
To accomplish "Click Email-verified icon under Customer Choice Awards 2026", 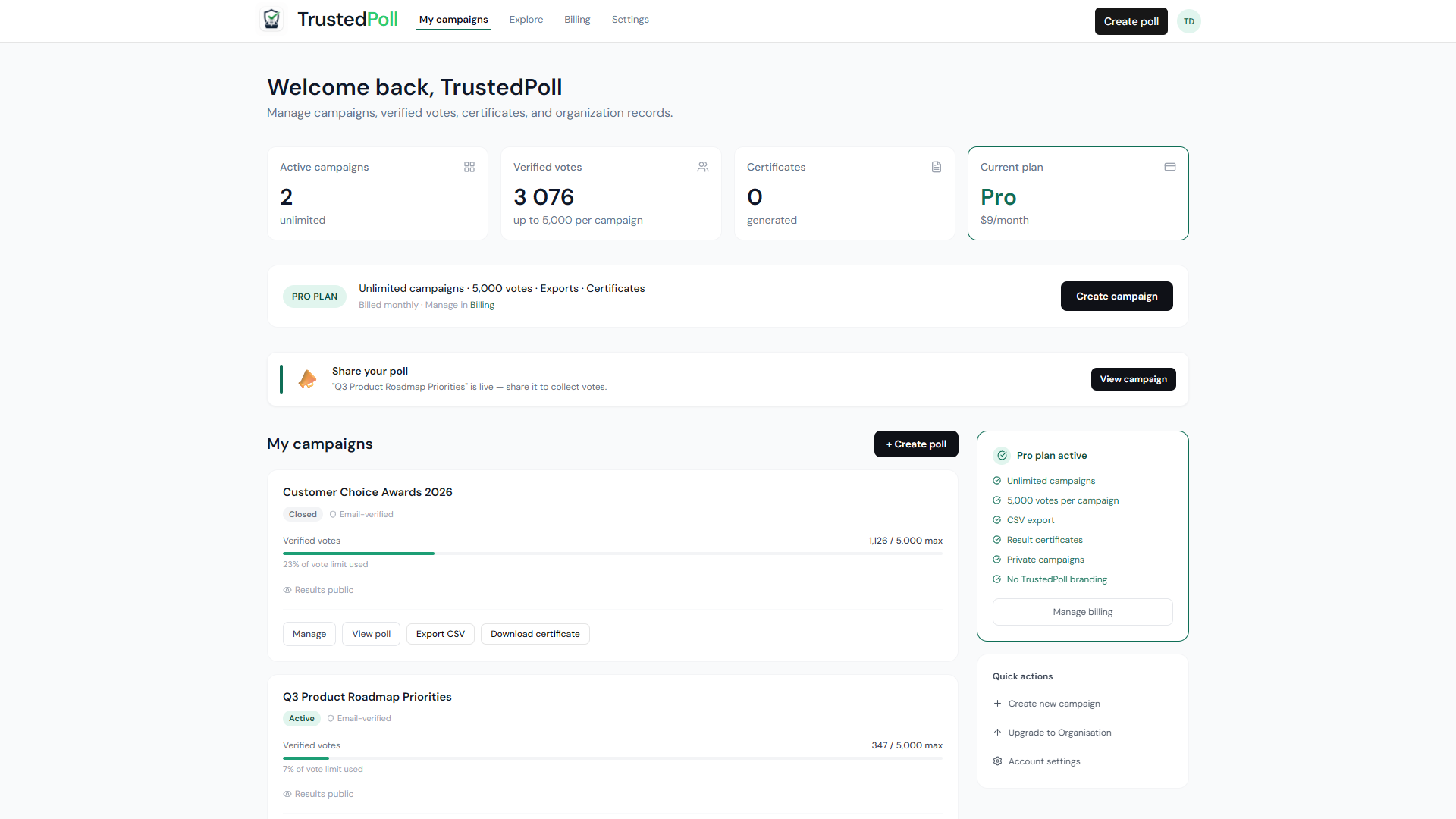I will click(333, 514).
